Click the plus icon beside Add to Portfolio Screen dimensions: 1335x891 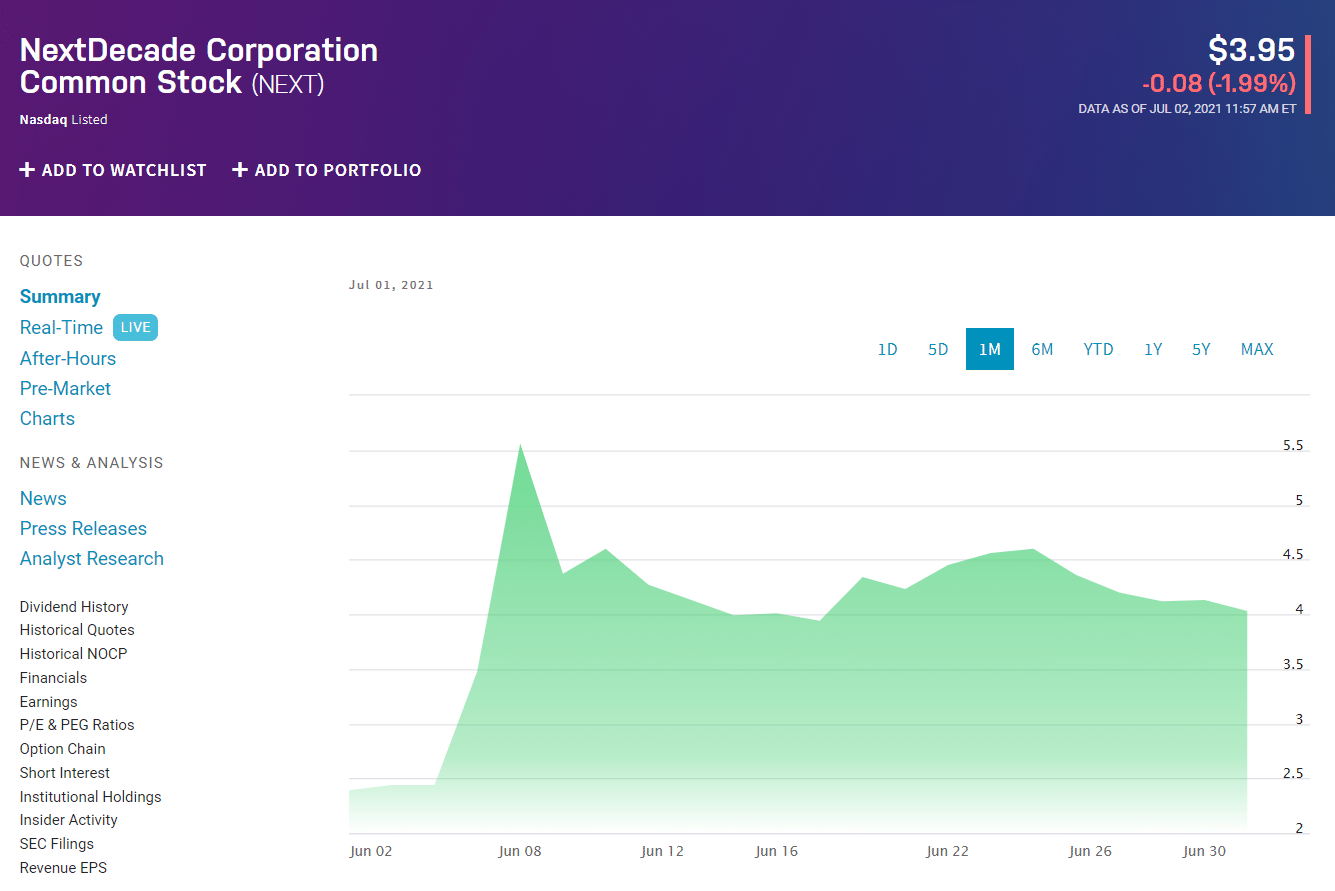[x=240, y=170]
